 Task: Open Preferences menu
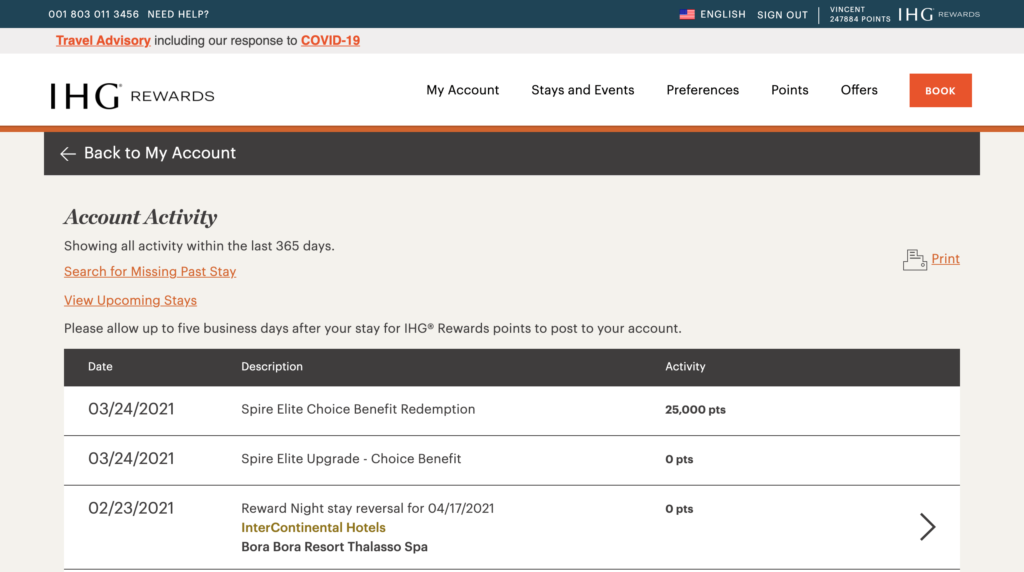703,90
